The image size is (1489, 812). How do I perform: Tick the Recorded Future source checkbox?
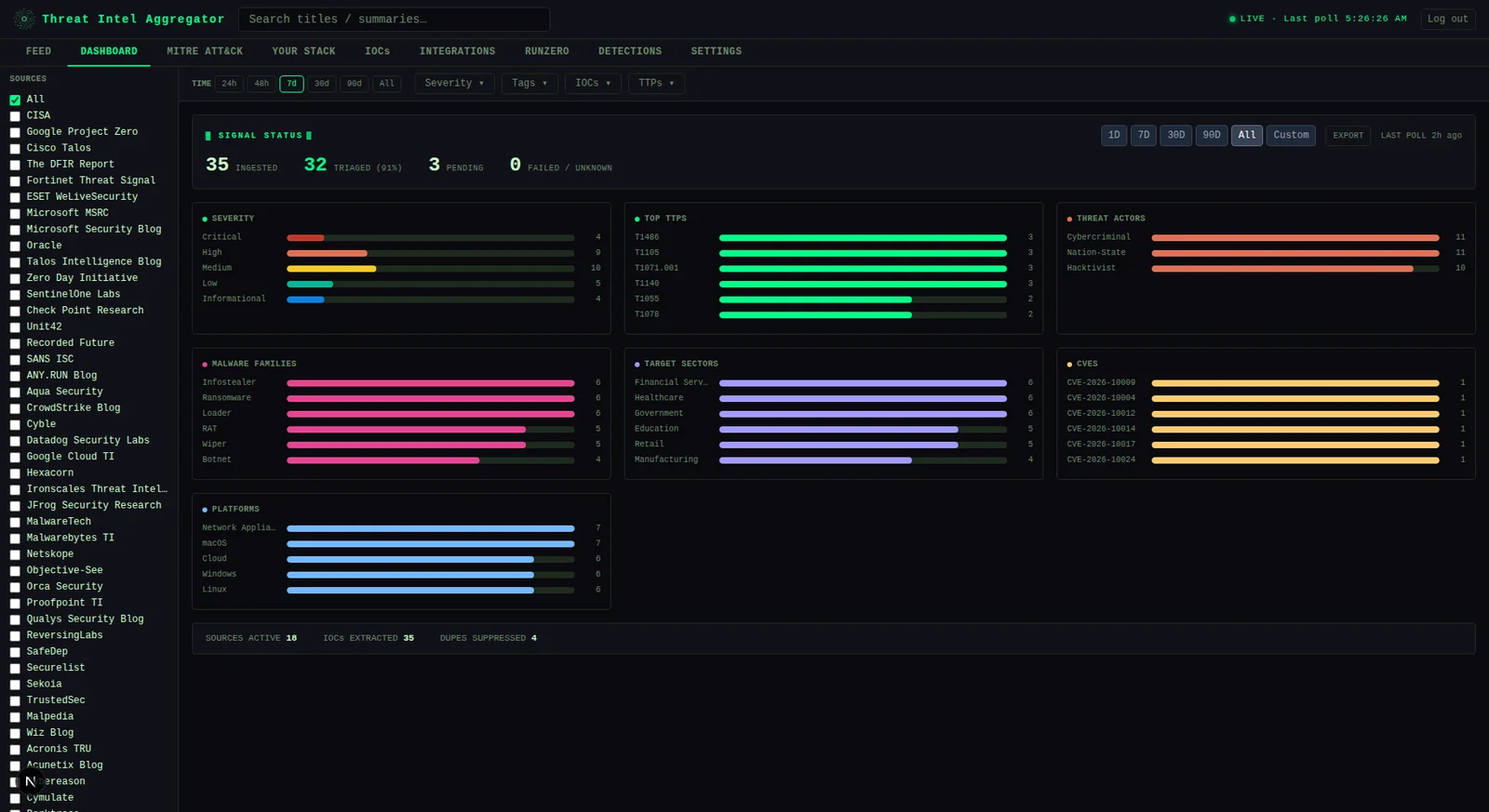coord(15,343)
